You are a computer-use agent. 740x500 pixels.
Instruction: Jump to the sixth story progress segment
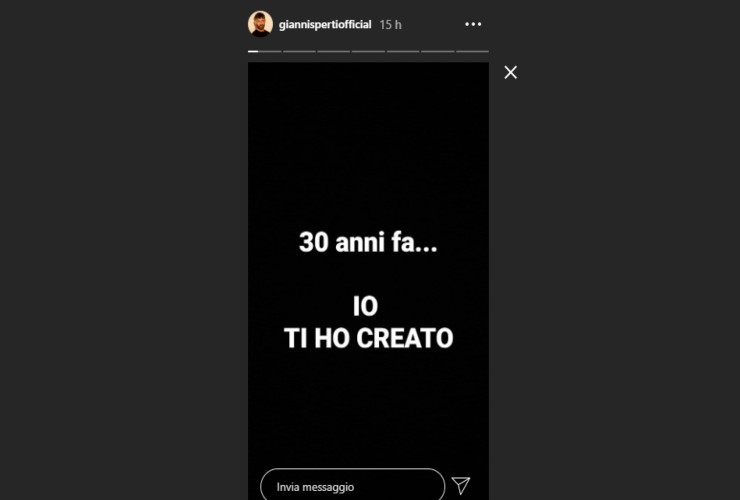point(437,51)
